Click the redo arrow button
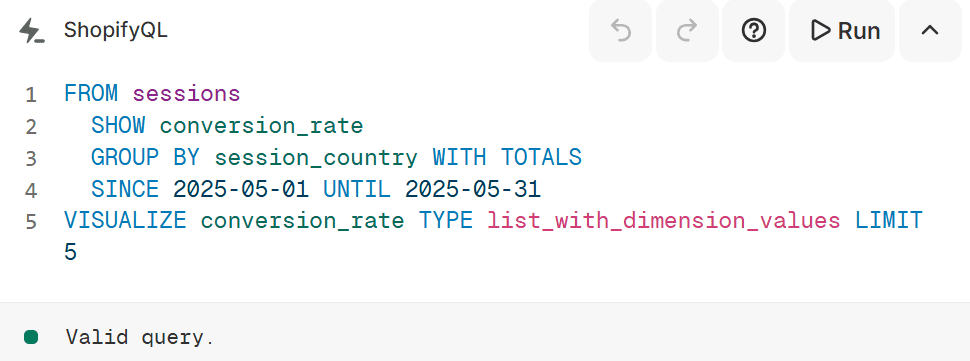The image size is (970, 361). pos(687,30)
